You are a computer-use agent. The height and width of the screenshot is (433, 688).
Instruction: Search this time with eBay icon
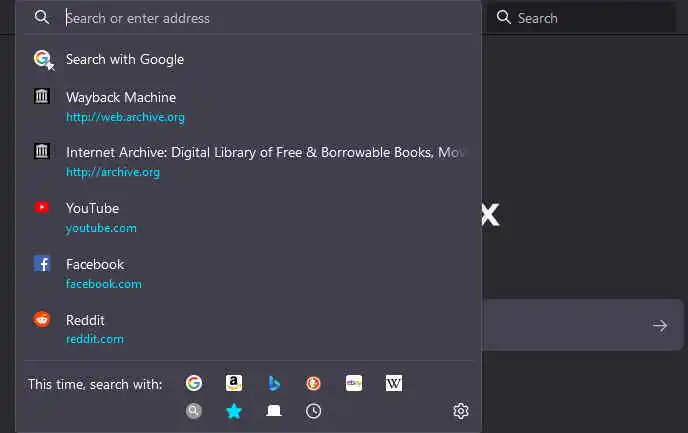tap(354, 383)
